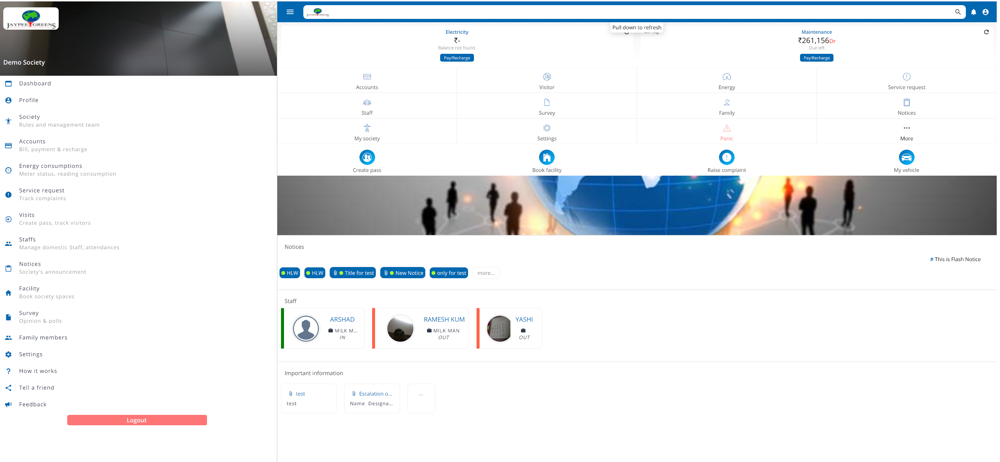This screenshot has width=1000, height=462.
Task: Open the Create pass shortcut icon
Action: pos(367,157)
